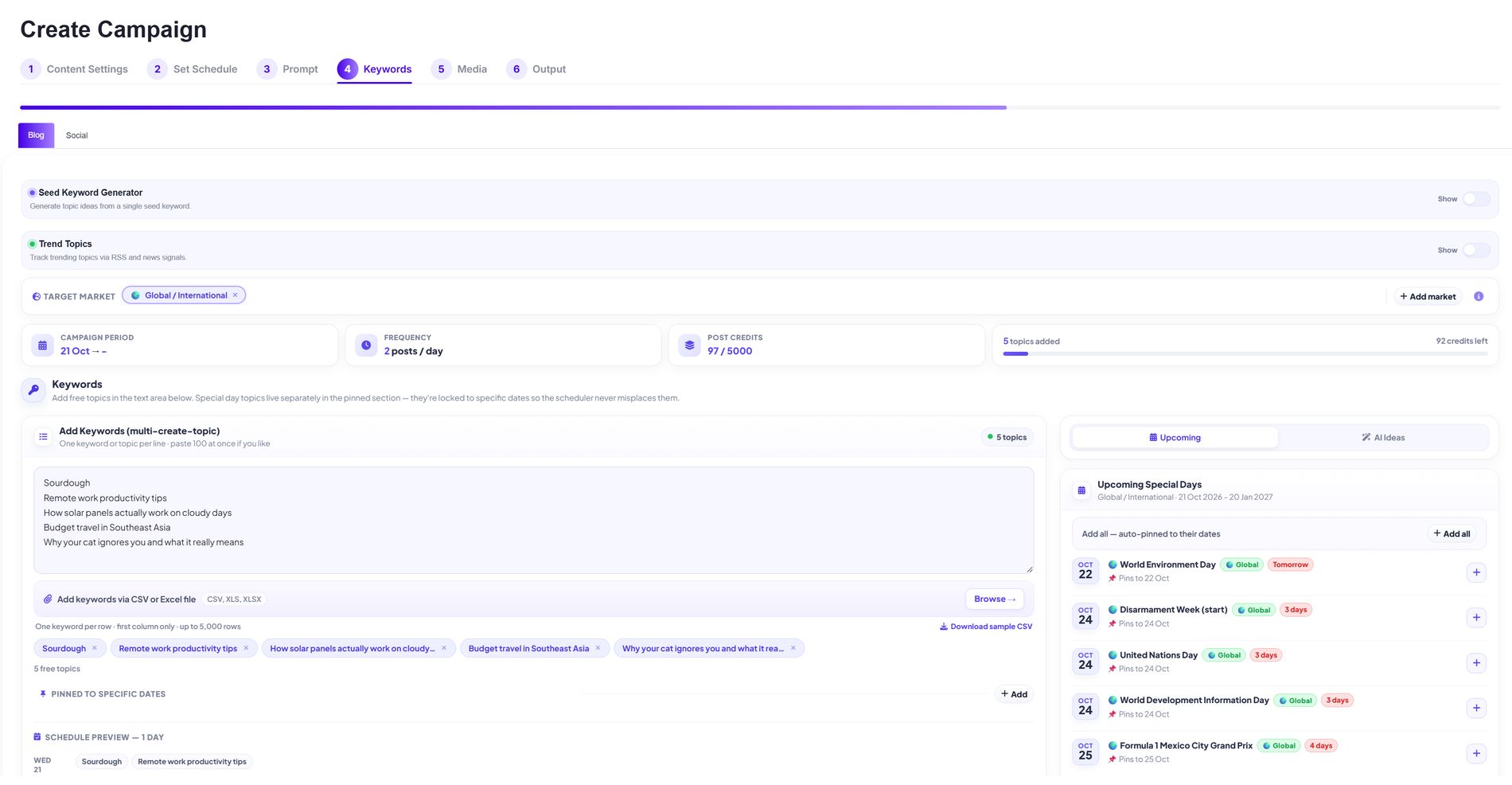Click the clock icon beside Frequency
The width and height of the screenshot is (1512, 785).
point(366,346)
